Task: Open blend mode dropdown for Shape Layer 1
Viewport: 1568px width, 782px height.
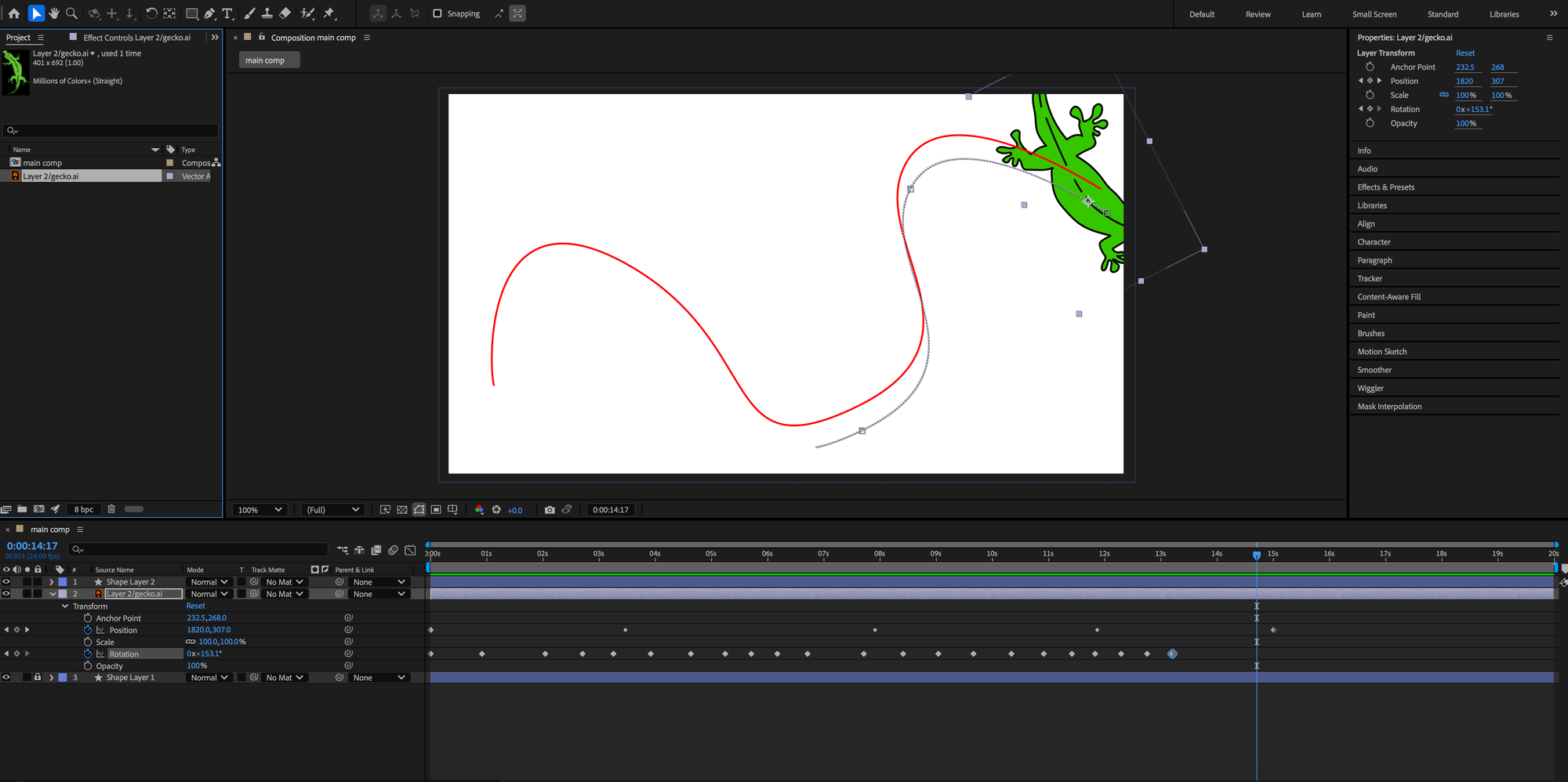Action: (209, 678)
